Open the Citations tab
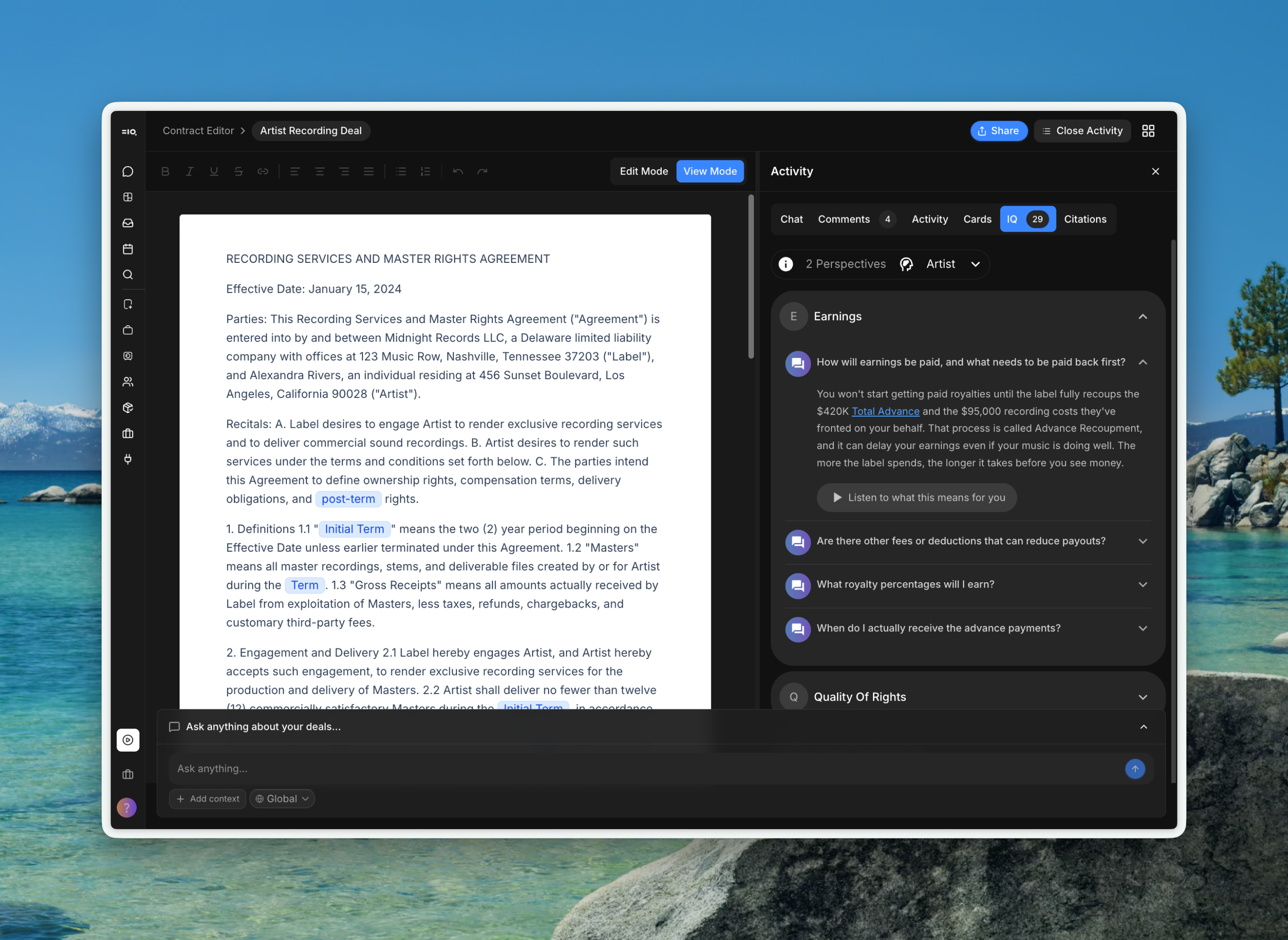Viewport: 1288px width, 940px height. pyautogui.click(x=1085, y=219)
